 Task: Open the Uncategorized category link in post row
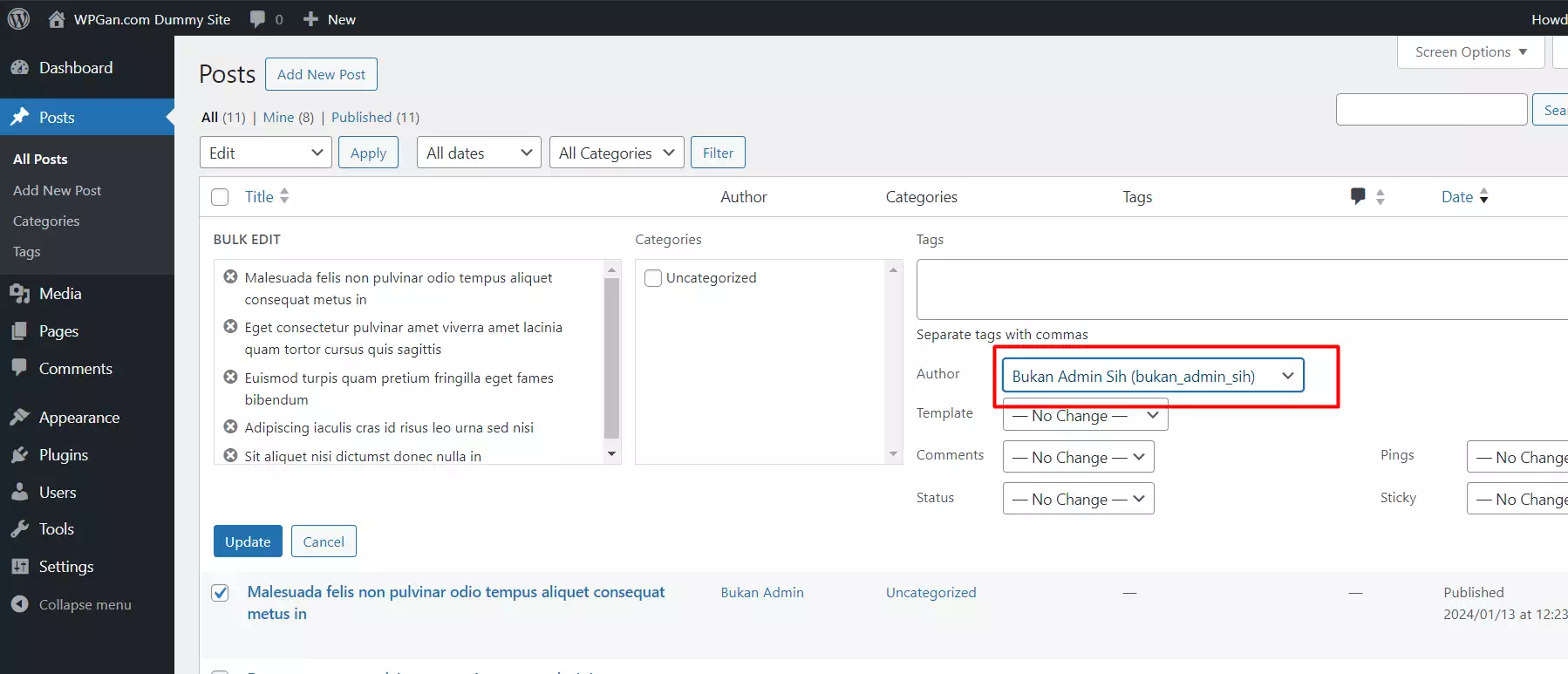(x=931, y=592)
